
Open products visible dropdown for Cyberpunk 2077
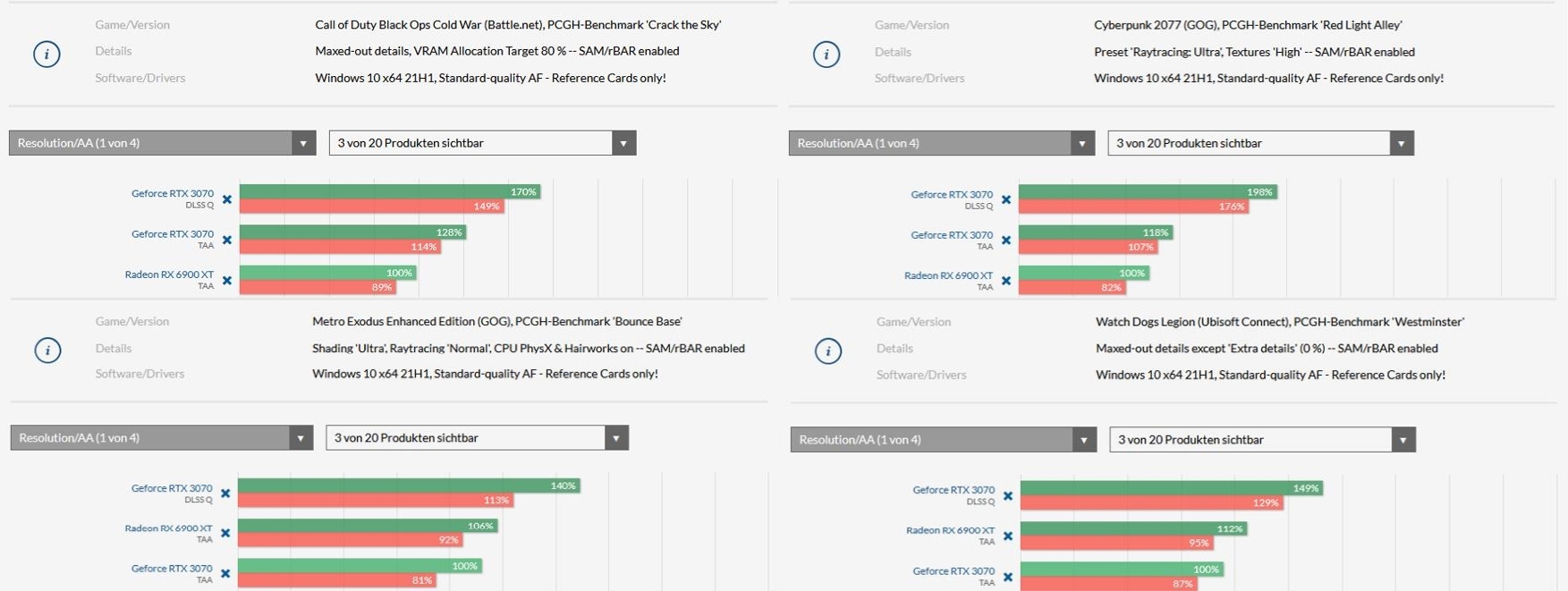[x=1261, y=143]
